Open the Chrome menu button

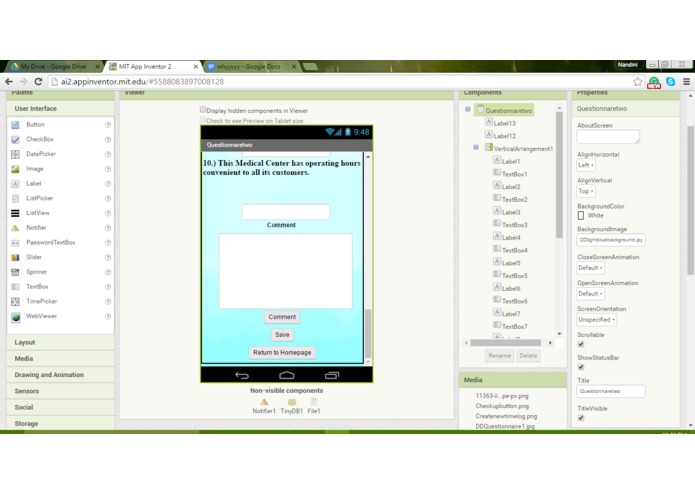coord(686,82)
